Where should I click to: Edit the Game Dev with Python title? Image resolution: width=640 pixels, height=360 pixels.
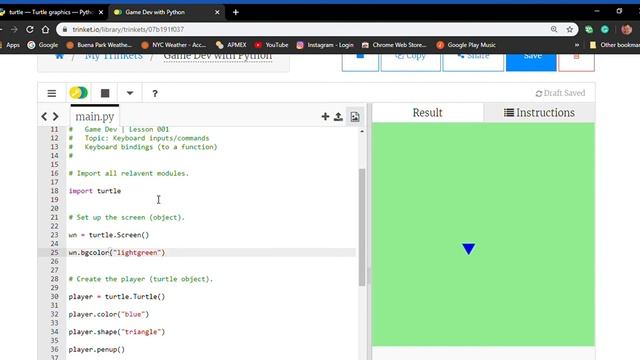click(218, 56)
